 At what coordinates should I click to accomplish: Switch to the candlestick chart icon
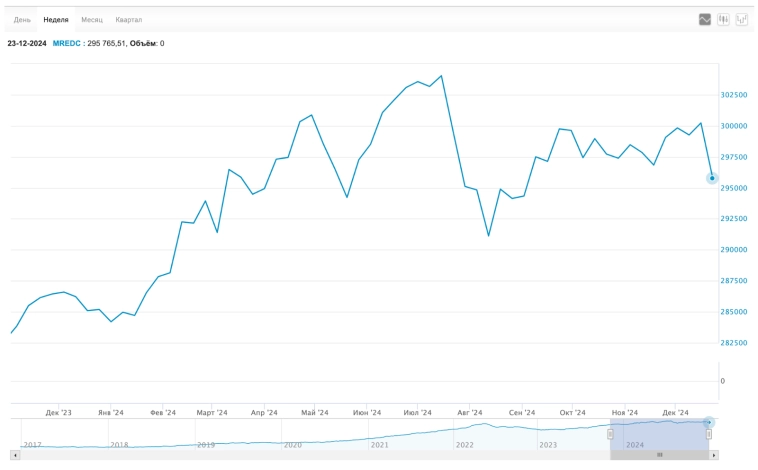[x=742, y=19]
